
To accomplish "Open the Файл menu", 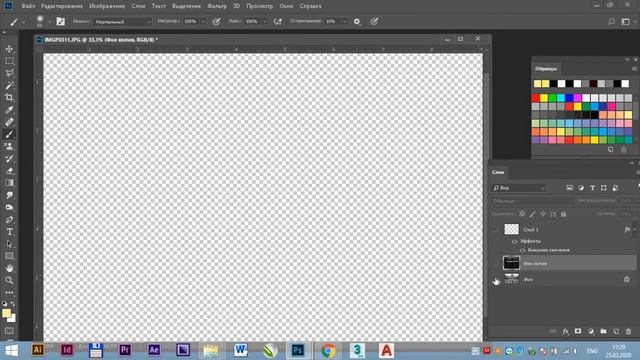I will point(28,6).
